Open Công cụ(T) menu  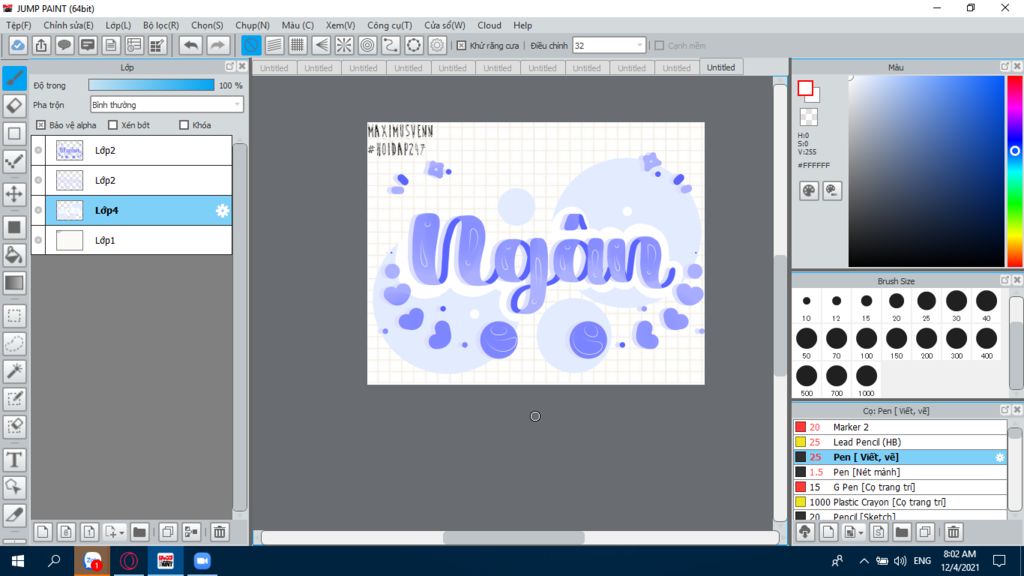[x=389, y=25]
